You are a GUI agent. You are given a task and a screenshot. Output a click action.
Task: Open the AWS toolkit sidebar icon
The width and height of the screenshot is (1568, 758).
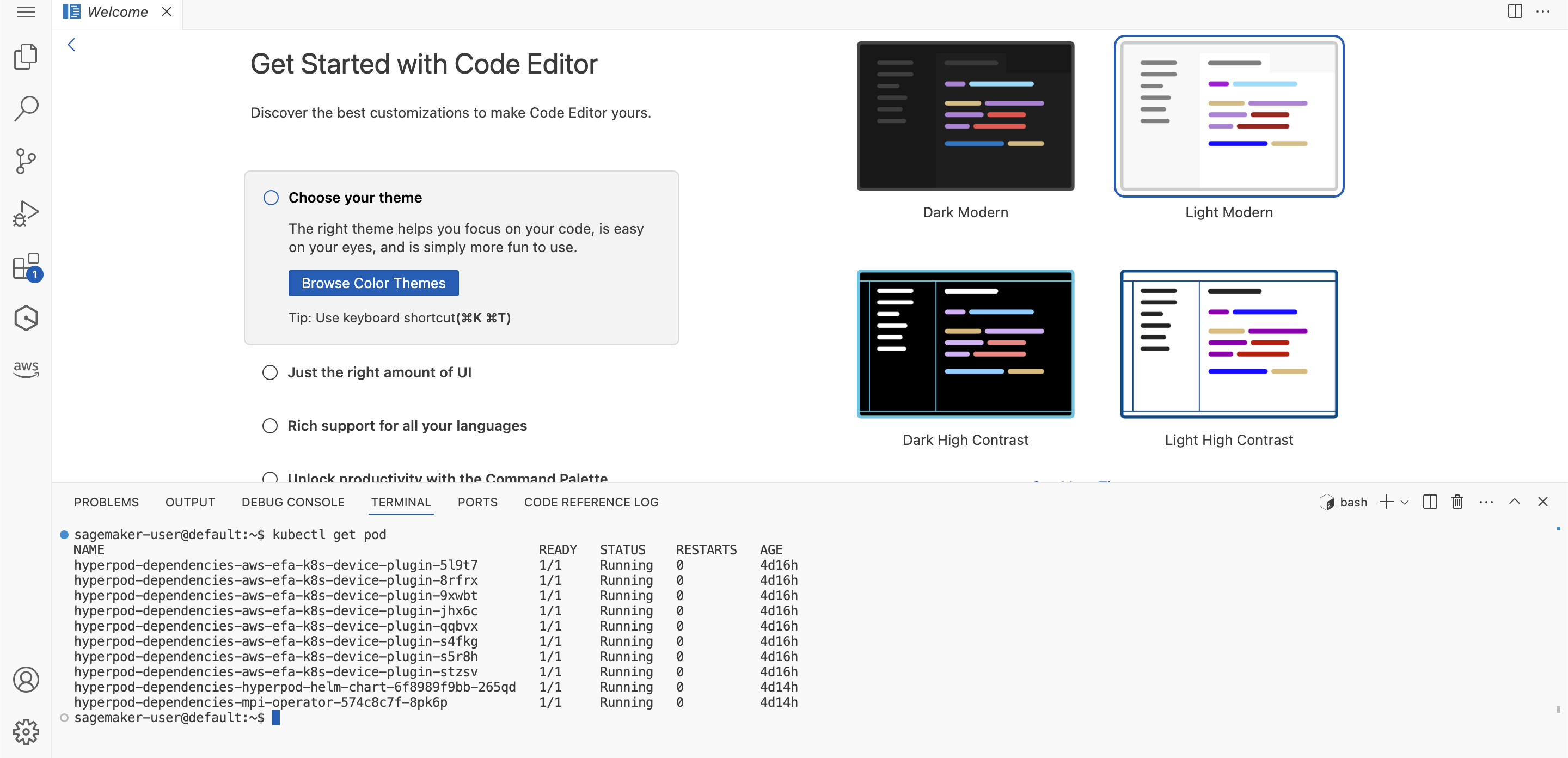point(26,368)
